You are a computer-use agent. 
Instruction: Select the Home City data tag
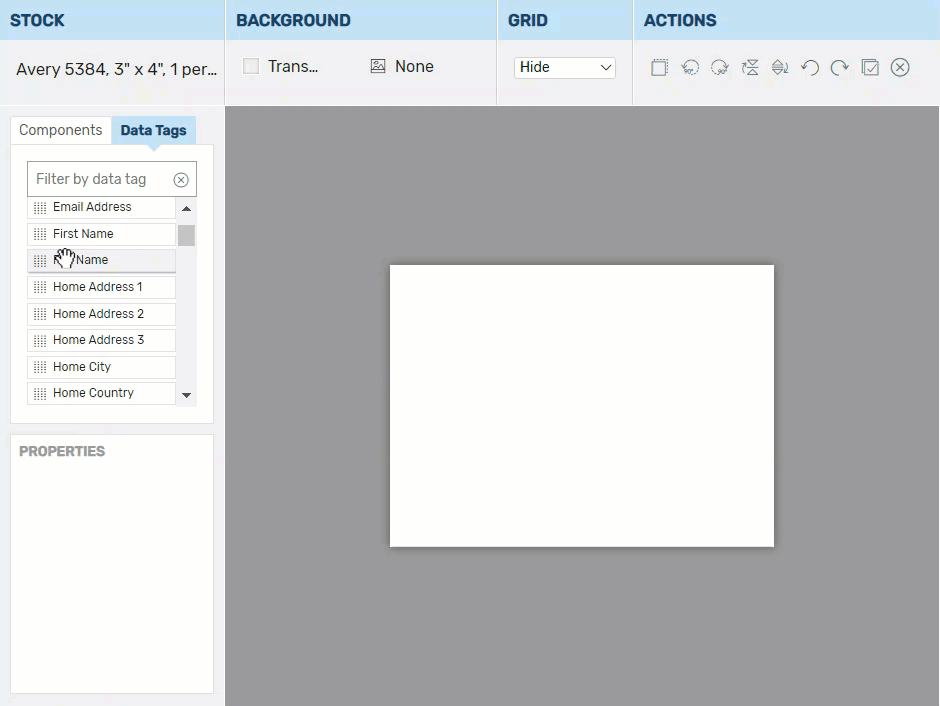point(101,367)
